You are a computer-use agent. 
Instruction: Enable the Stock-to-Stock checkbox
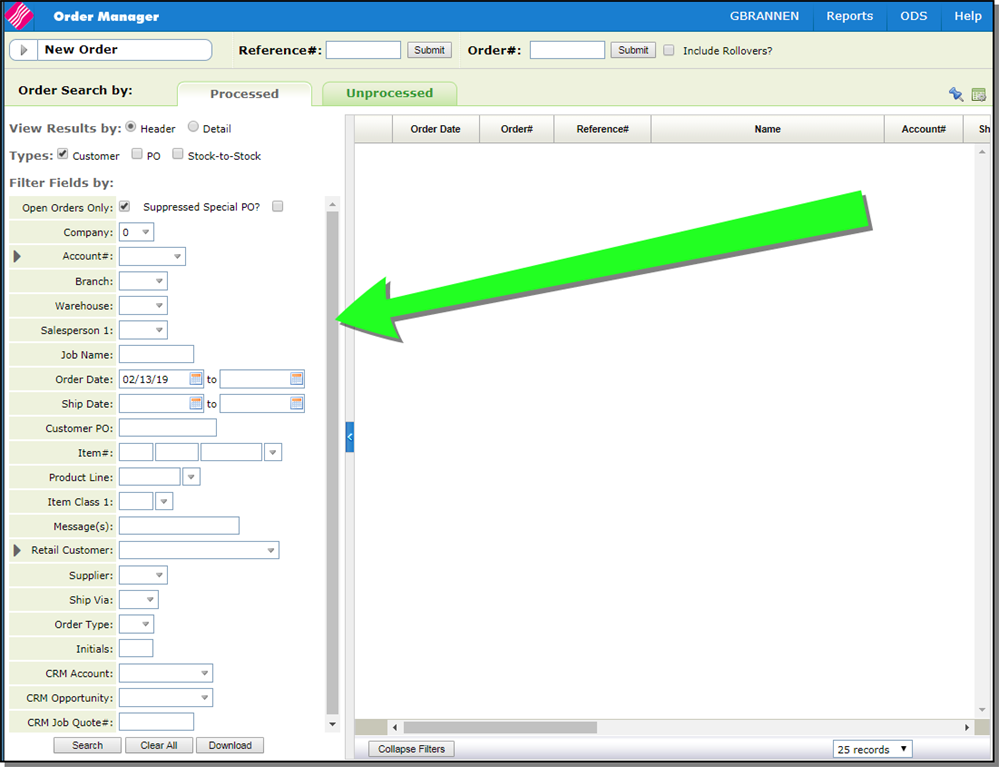tap(178, 154)
